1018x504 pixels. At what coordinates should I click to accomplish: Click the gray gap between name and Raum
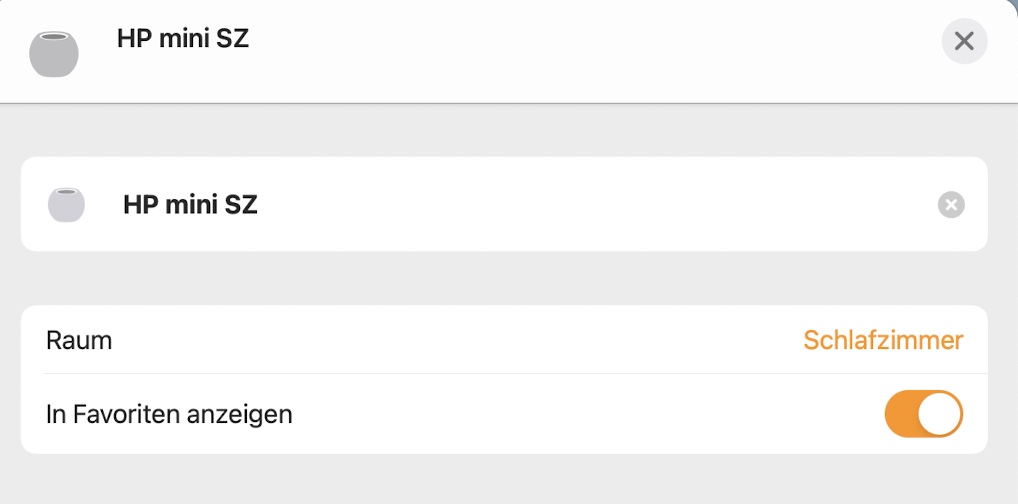(500, 278)
